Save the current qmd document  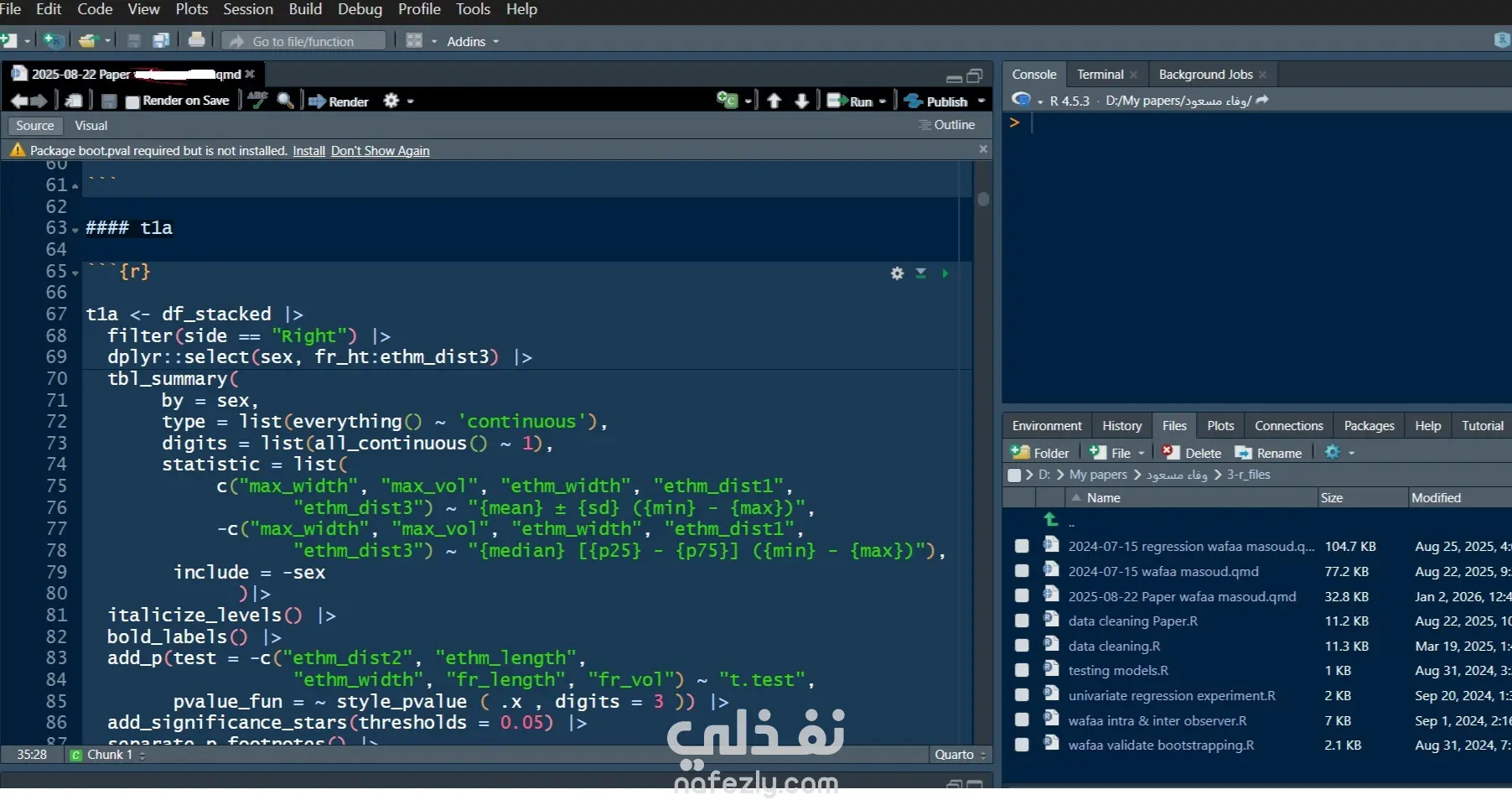[x=109, y=101]
